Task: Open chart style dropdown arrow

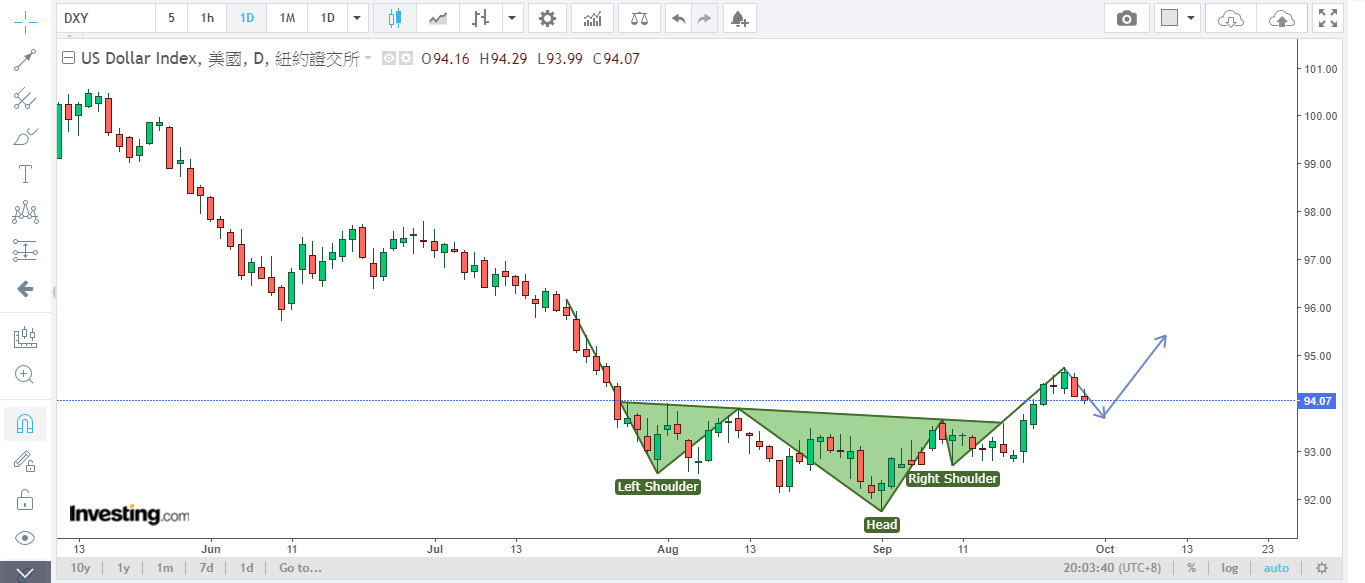Action: tap(513, 18)
